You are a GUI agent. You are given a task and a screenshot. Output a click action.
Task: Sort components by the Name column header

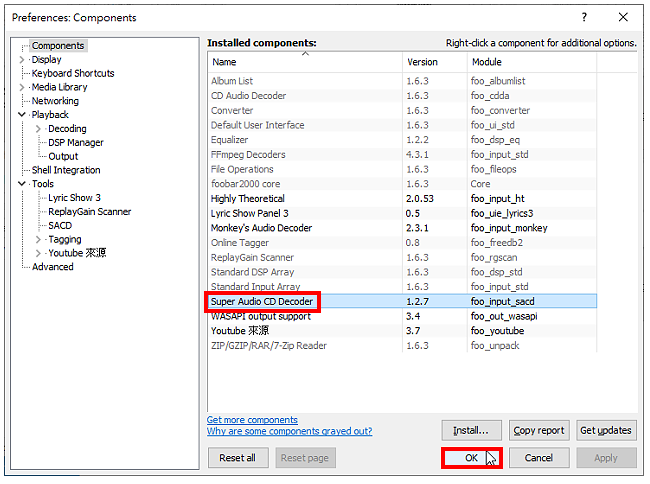click(305, 62)
